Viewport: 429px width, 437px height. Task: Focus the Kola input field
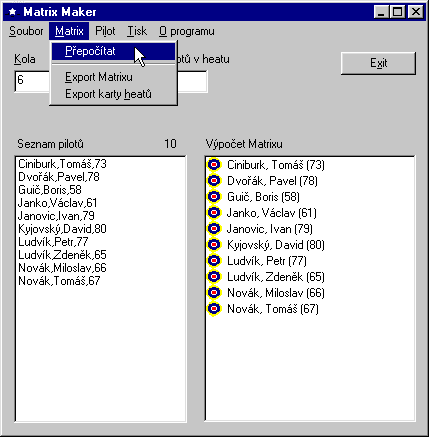pos(33,81)
